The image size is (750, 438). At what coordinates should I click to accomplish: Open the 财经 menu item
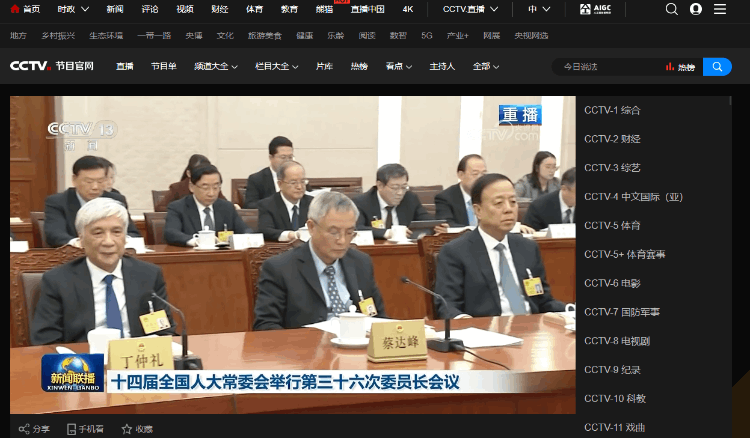[220, 9]
